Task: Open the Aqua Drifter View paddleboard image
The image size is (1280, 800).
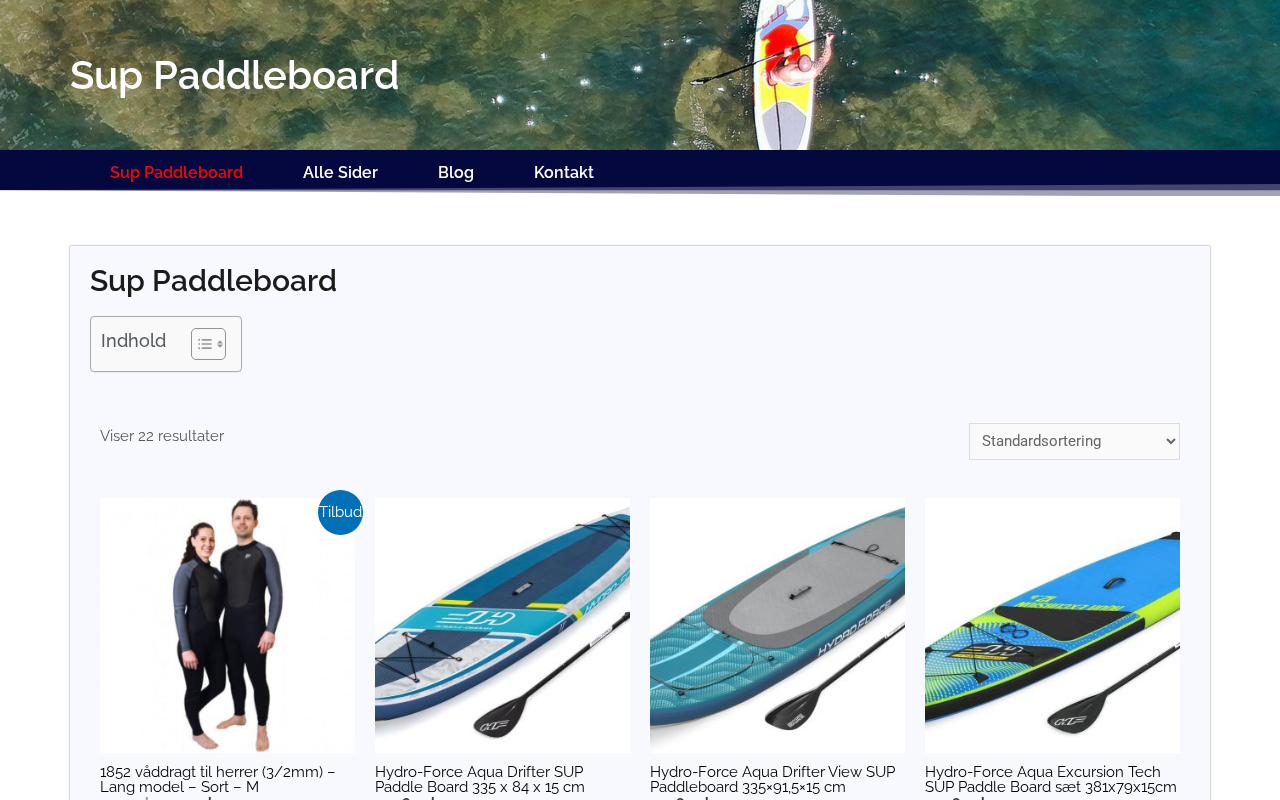Action: 777,625
